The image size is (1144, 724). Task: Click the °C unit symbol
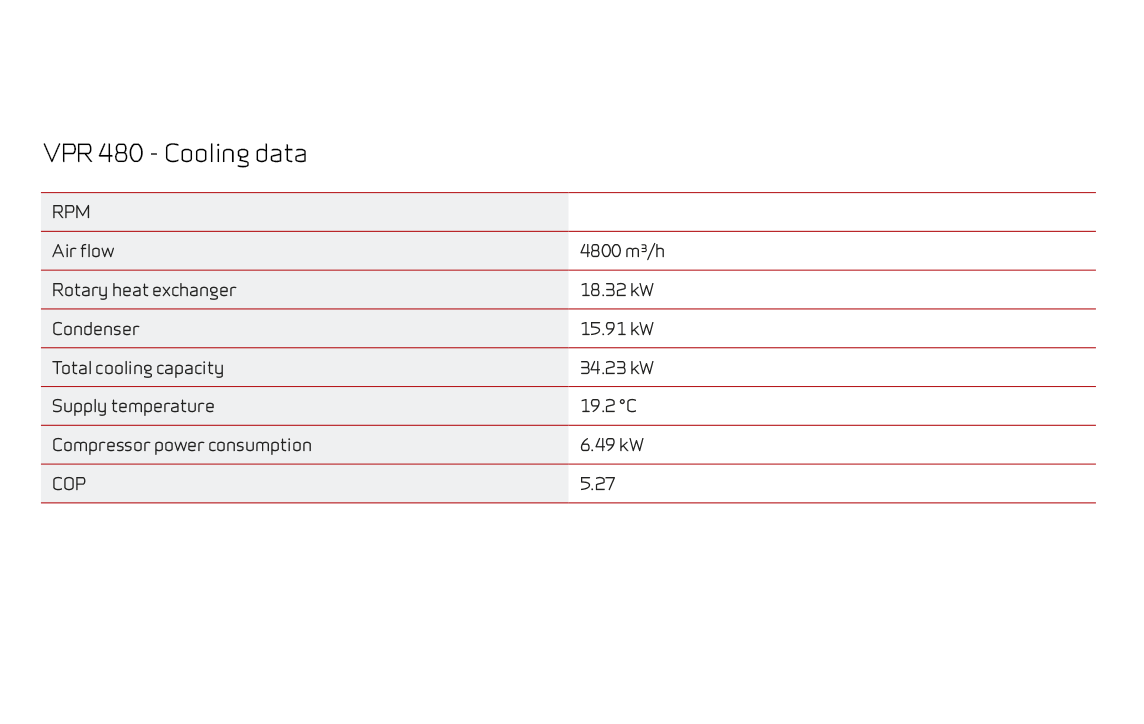click(x=627, y=406)
